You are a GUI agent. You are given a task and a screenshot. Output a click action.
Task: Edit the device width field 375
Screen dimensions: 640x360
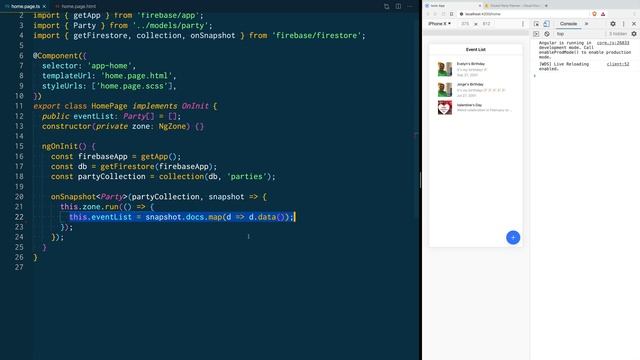(465, 24)
